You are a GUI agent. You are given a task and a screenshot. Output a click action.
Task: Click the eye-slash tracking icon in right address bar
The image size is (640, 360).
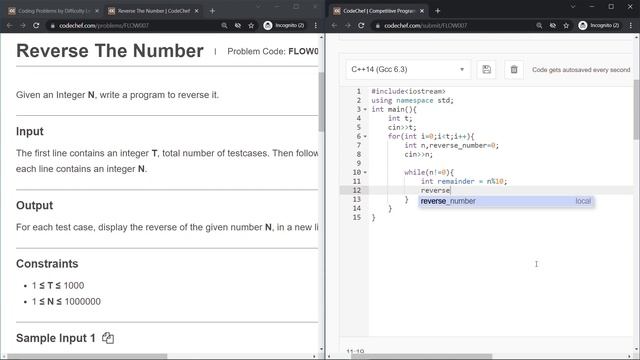[x=553, y=25]
